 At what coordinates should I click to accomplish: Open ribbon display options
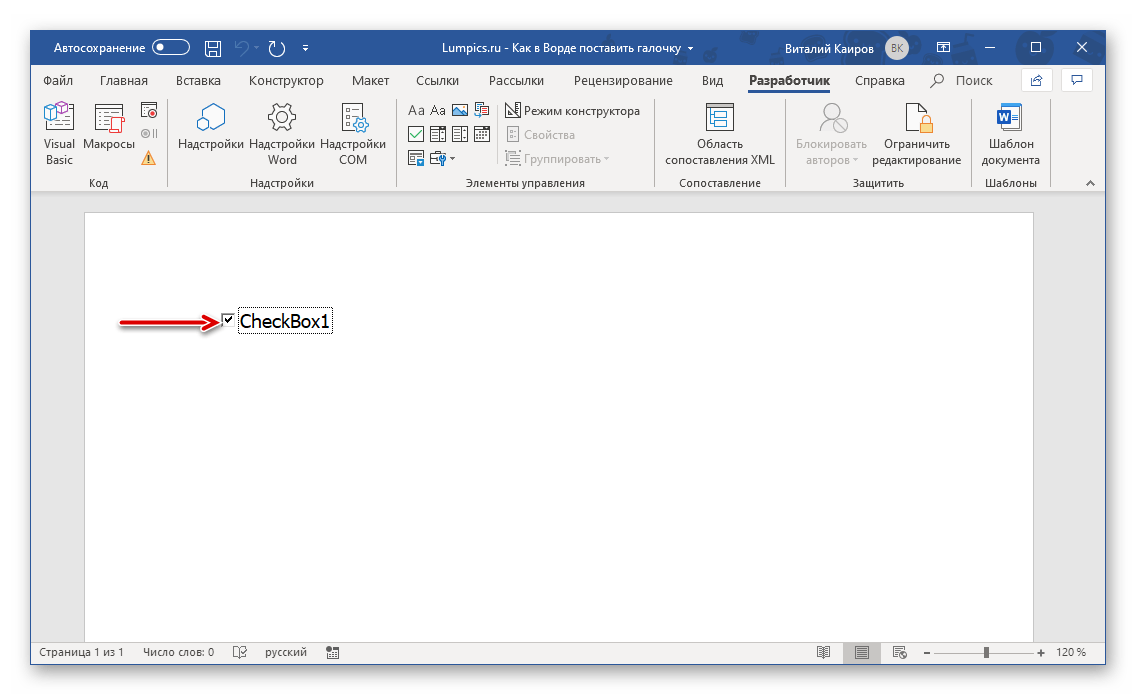943,48
